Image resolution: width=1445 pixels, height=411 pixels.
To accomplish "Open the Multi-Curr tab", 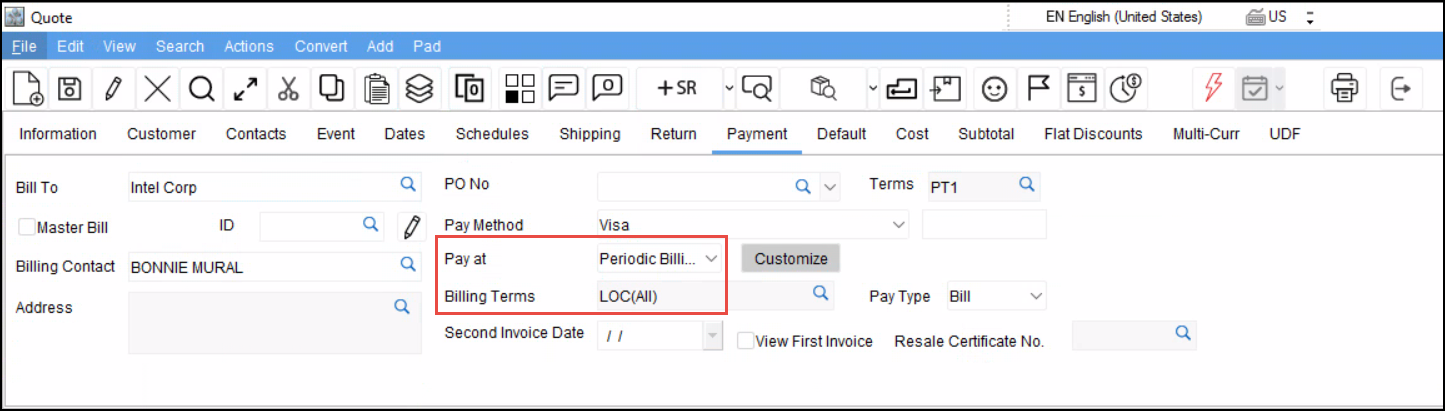I will (x=1206, y=134).
